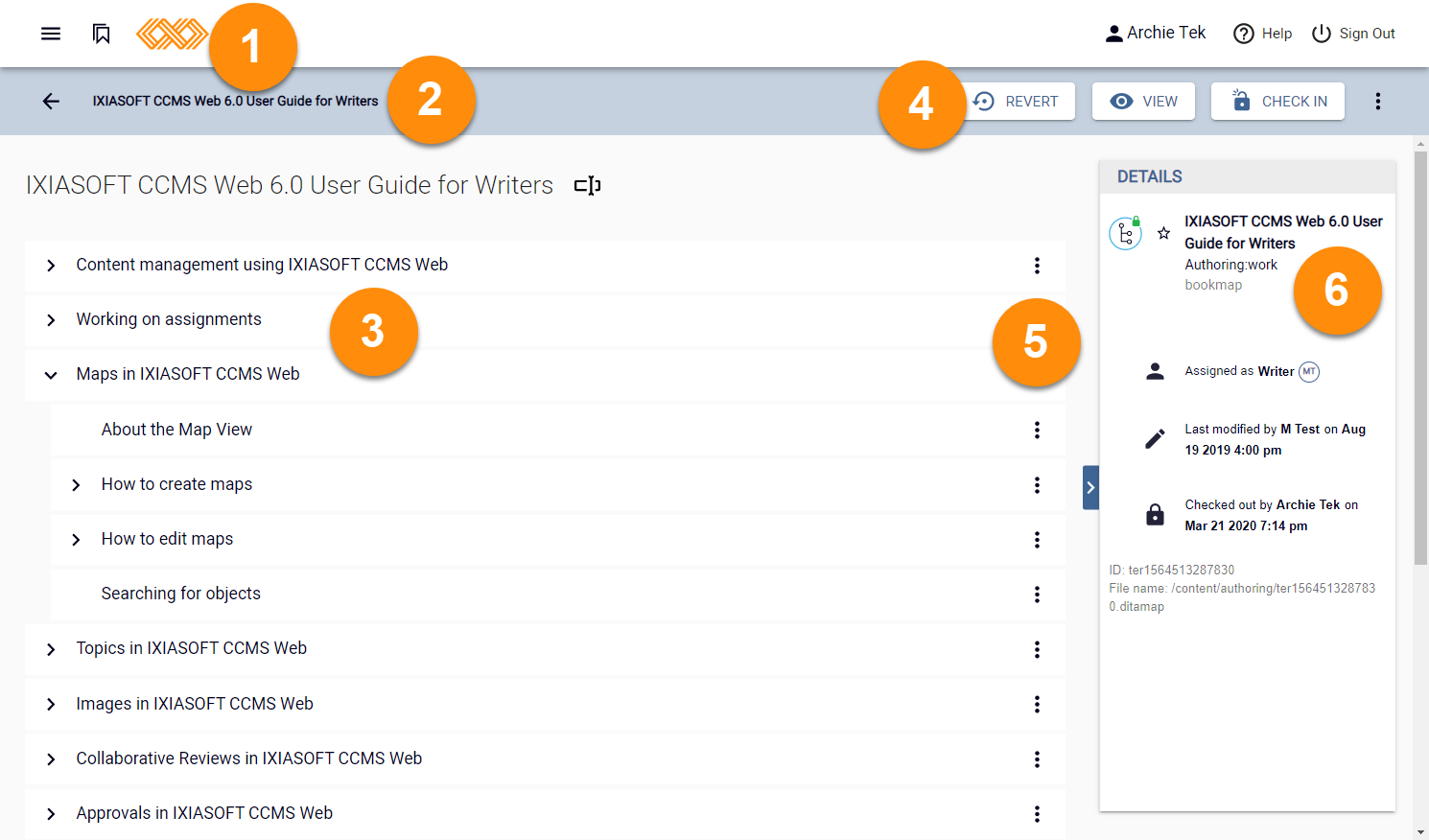Screen dimensions: 1429x840
Task: Click the lock checked-out icon
Action: click(1155, 515)
